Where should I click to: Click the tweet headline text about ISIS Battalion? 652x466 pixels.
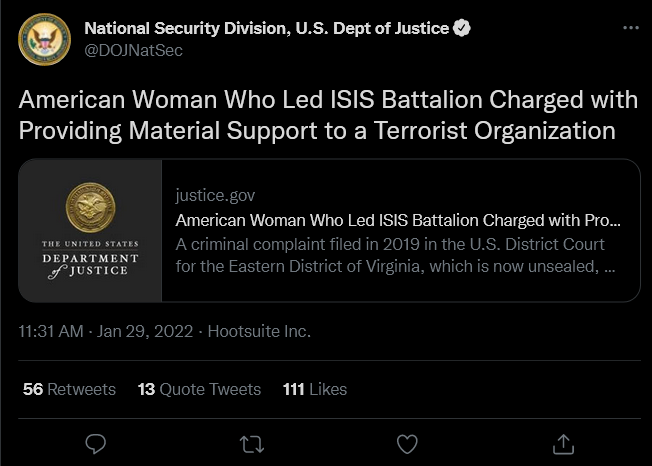click(x=328, y=115)
